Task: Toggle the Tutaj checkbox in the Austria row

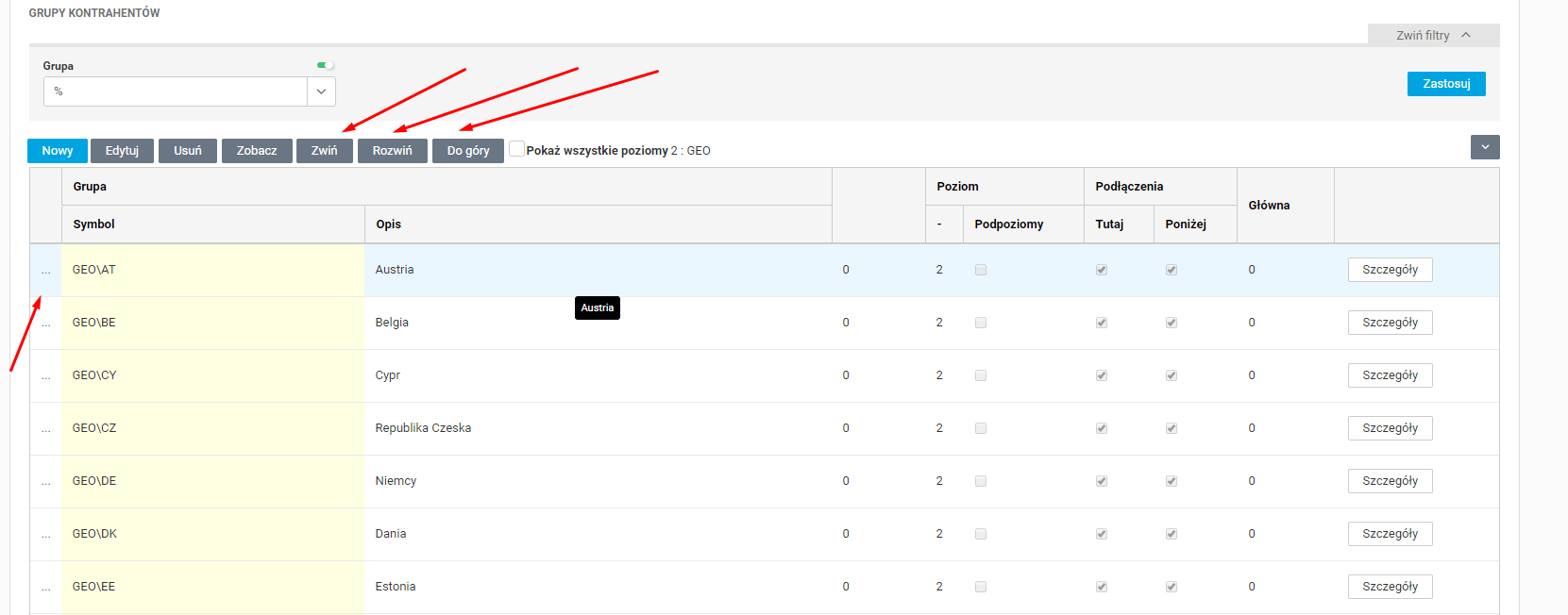Action: [1102, 270]
